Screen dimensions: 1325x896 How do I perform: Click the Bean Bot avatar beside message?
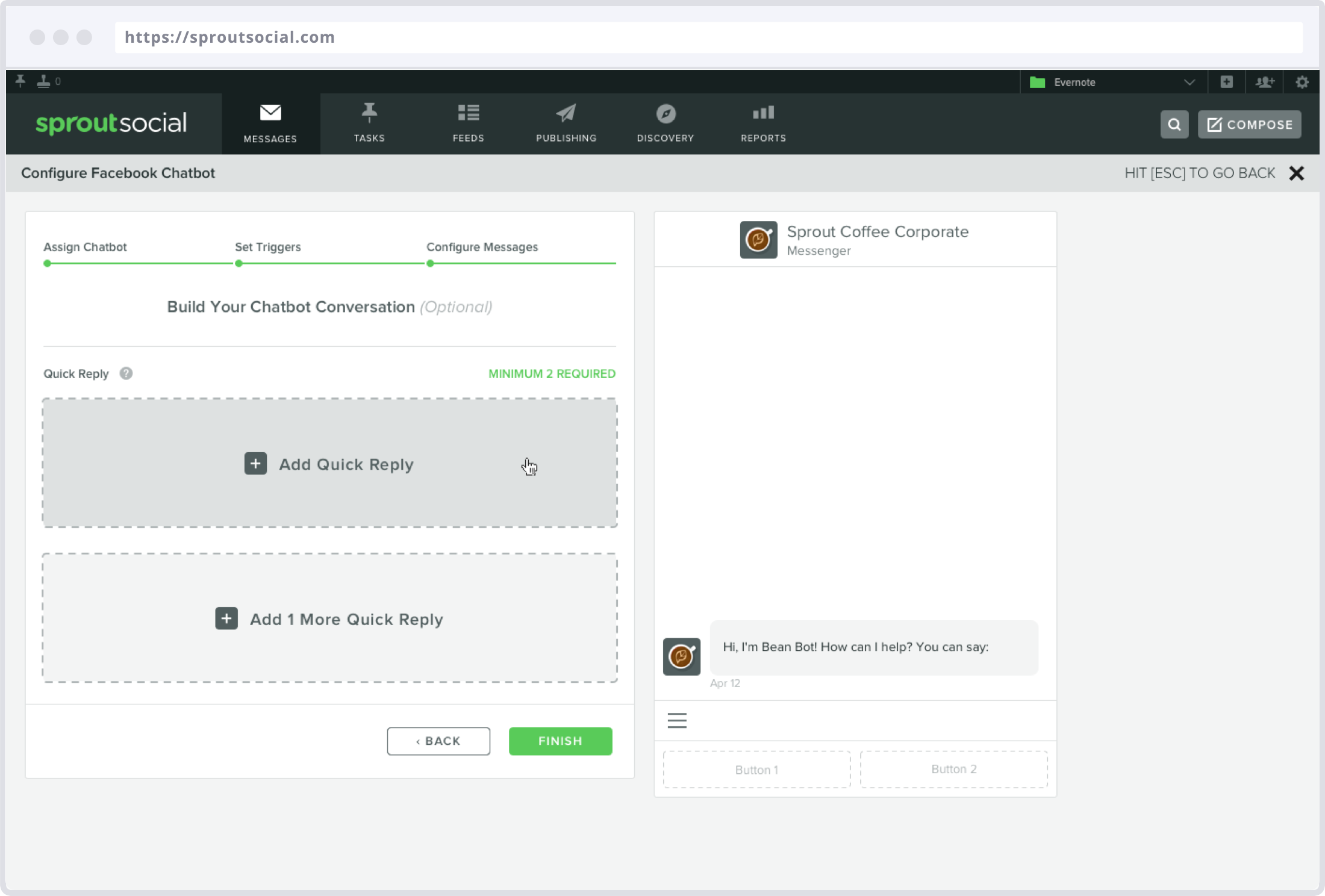682,656
